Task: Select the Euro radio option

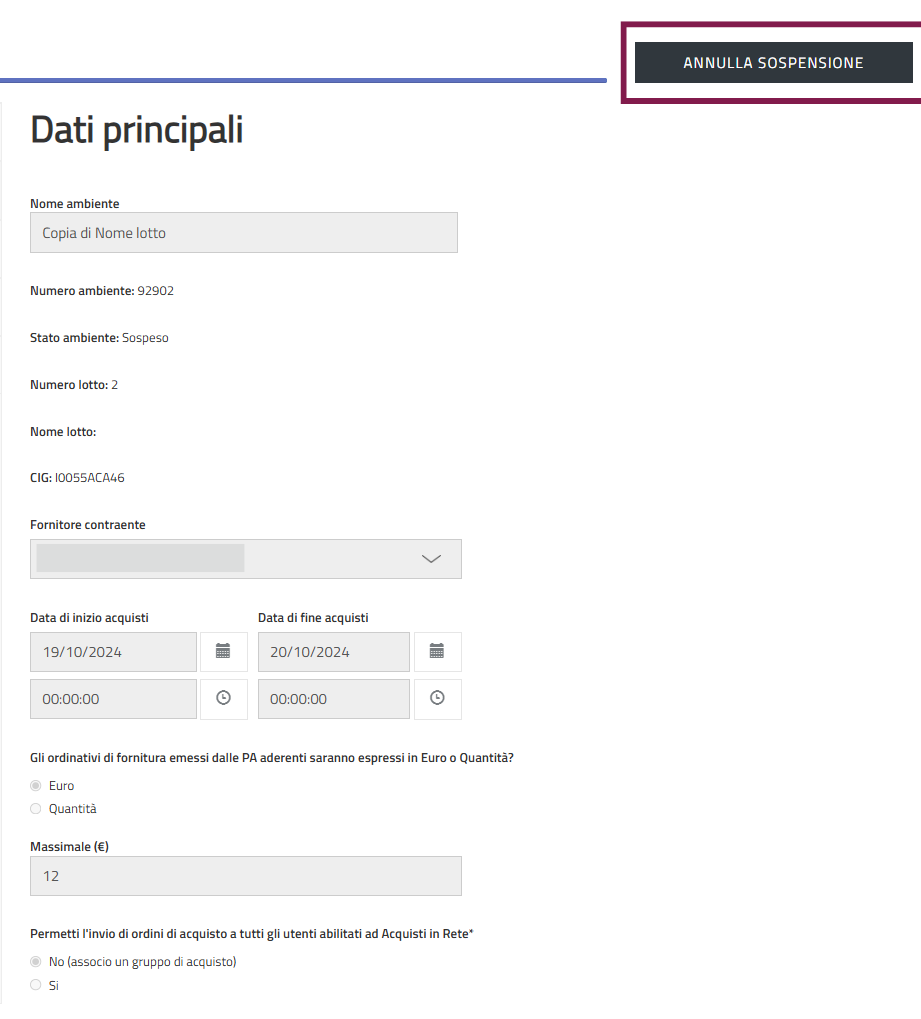Action: (x=36, y=786)
